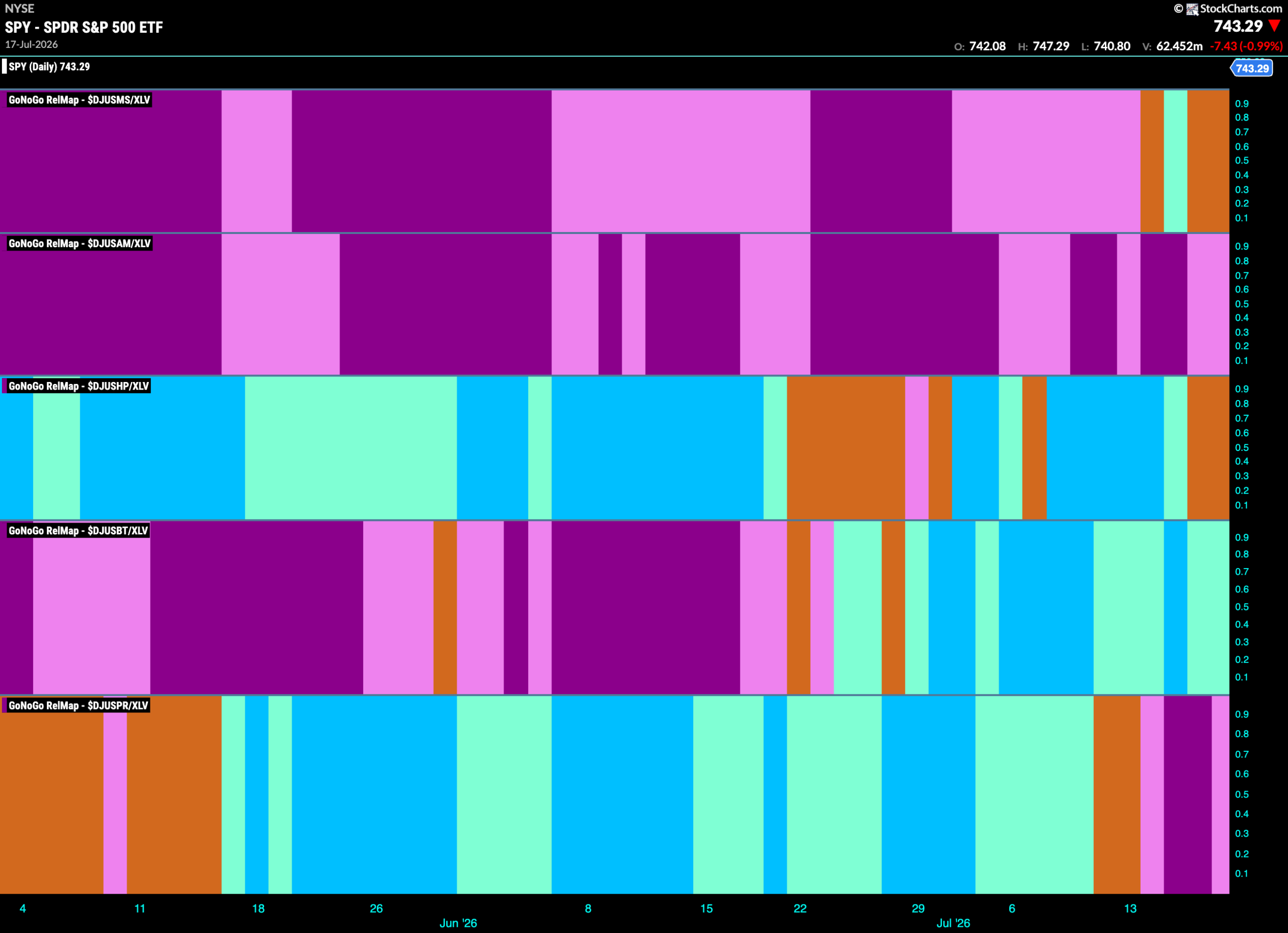Click the 0.7 scale value of the $DJUSBT/XLV panel
The image size is (1288, 933).
coord(1242,572)
